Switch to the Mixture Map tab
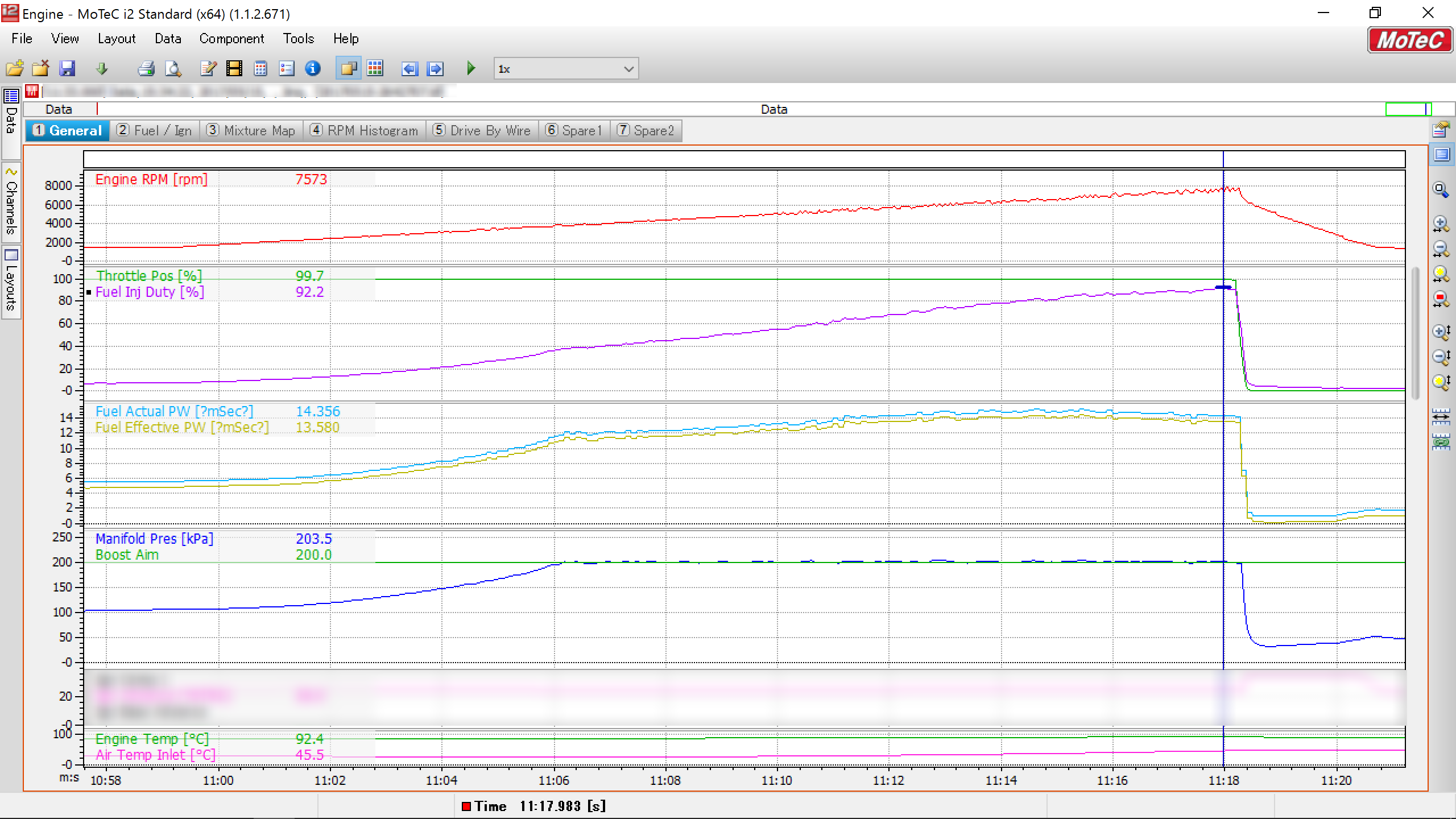 click(251, 131)
